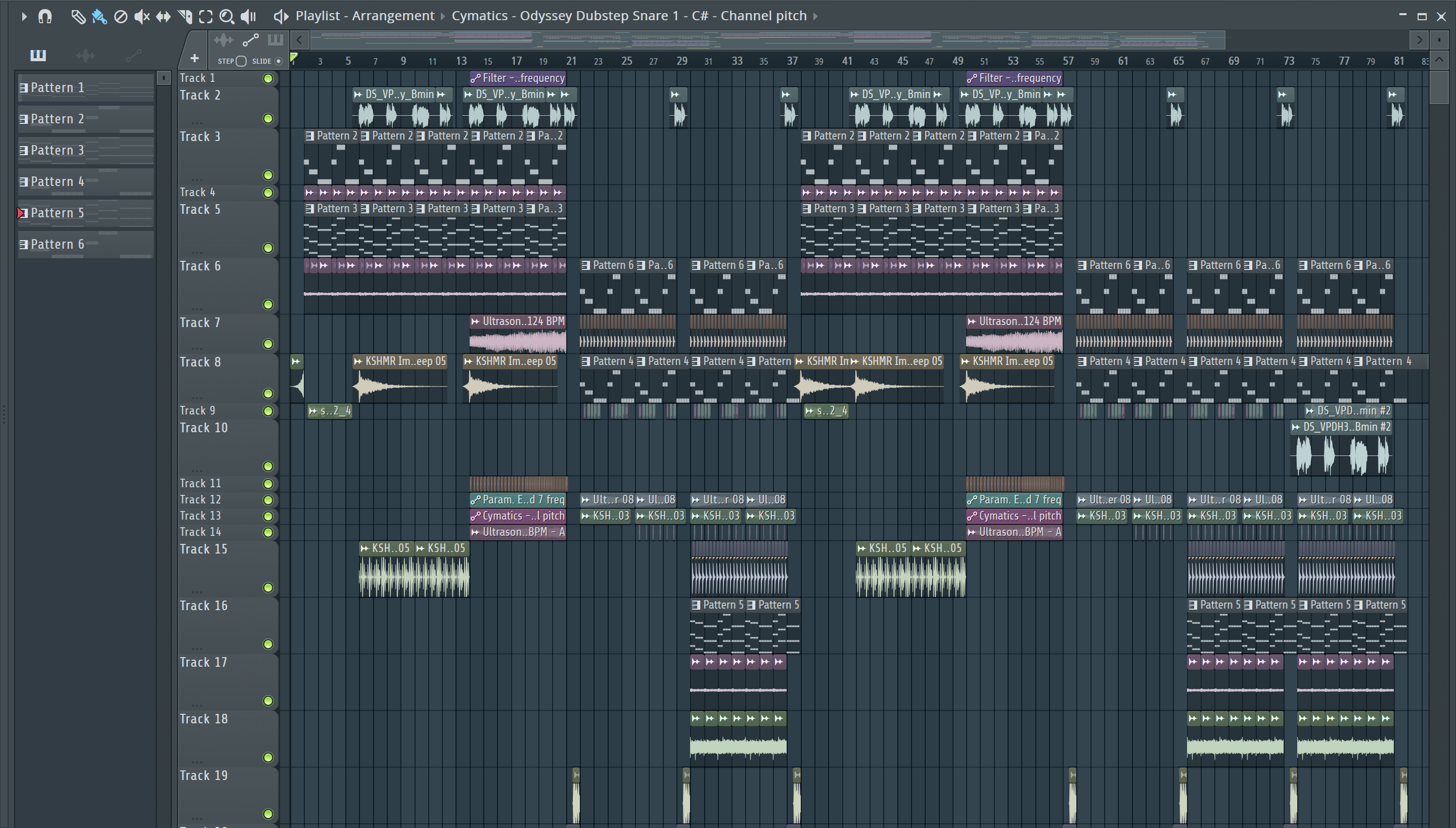
Task: Select the Delete tool
Action: tap(120, 17)
